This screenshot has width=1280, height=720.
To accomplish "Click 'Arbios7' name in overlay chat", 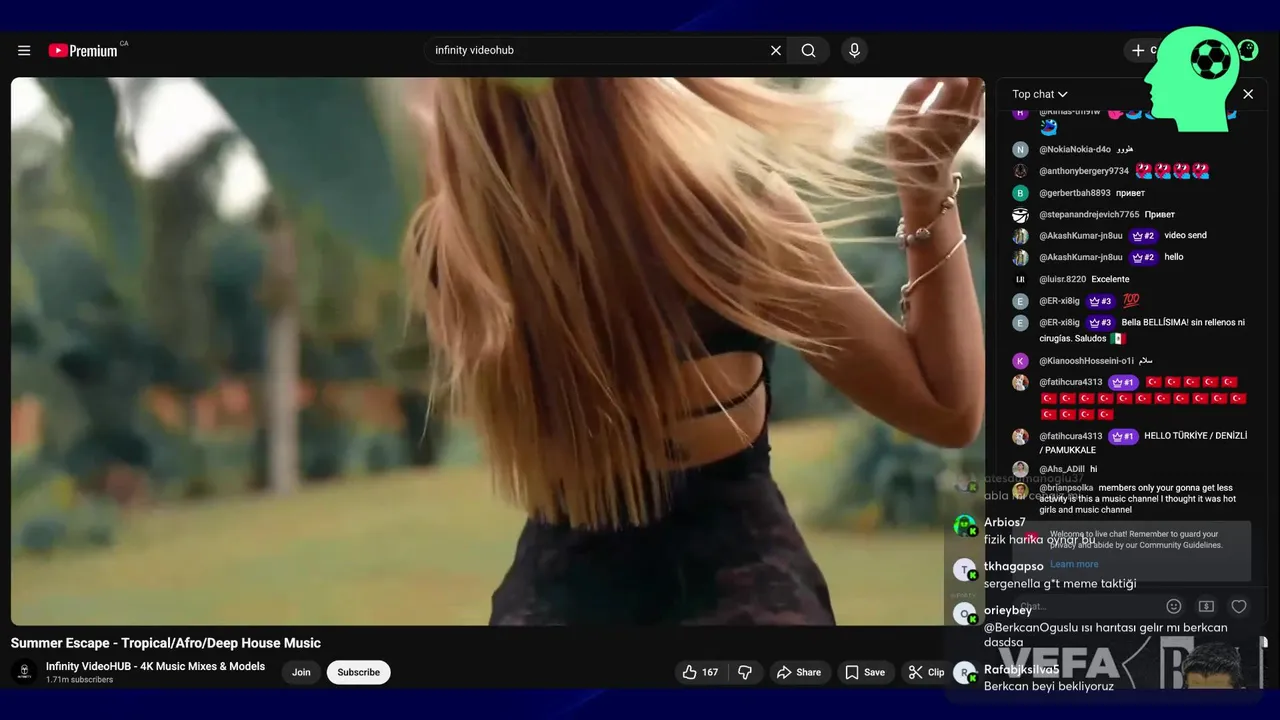I will tap(1005, 522).
